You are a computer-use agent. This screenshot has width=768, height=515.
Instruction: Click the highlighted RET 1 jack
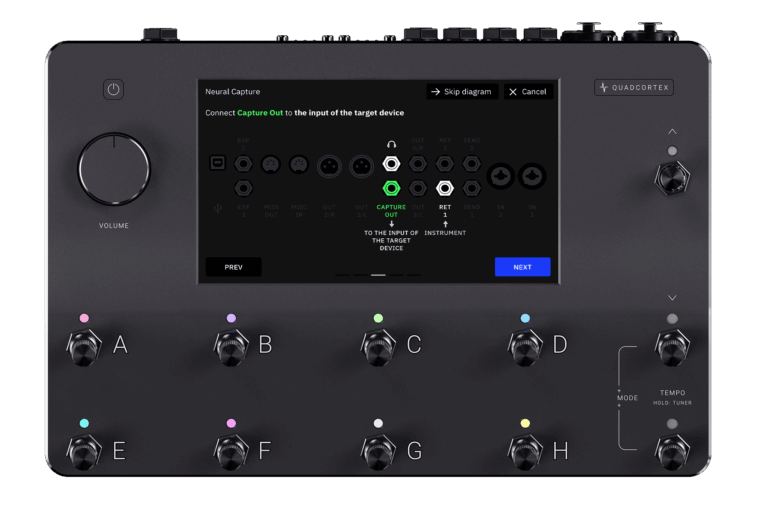coord(445,188)
